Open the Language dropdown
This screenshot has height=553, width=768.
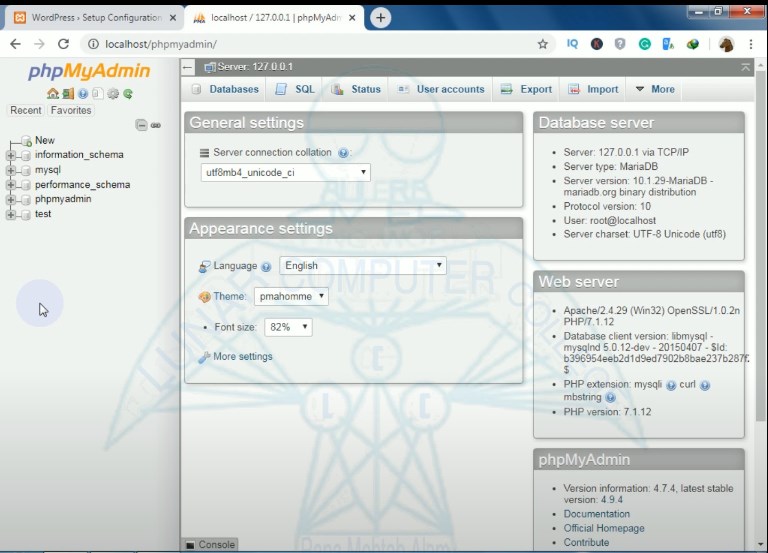click(362, 265)
